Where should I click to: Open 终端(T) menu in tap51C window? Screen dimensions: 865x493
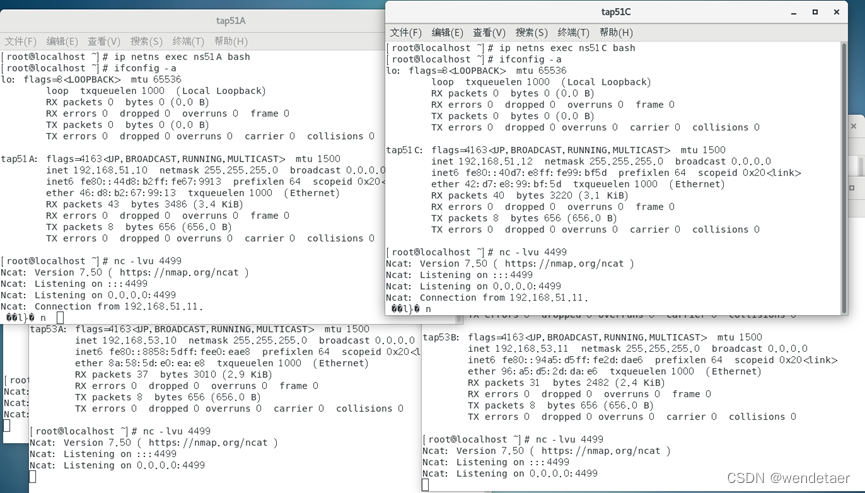(574, 33)
